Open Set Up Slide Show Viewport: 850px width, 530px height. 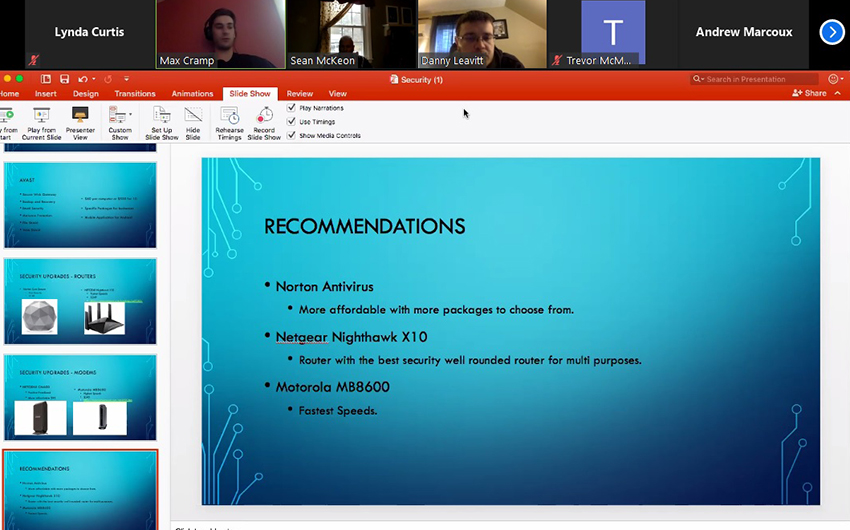coord(162,123)
